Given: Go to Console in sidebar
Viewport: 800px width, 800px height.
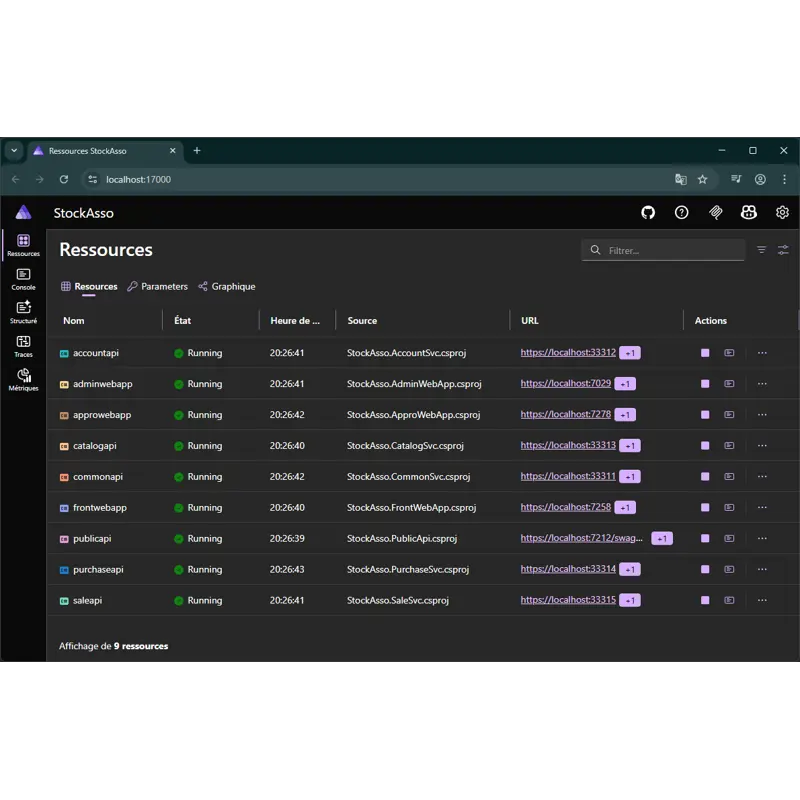Looking at the screenshot, I should 23,279.
